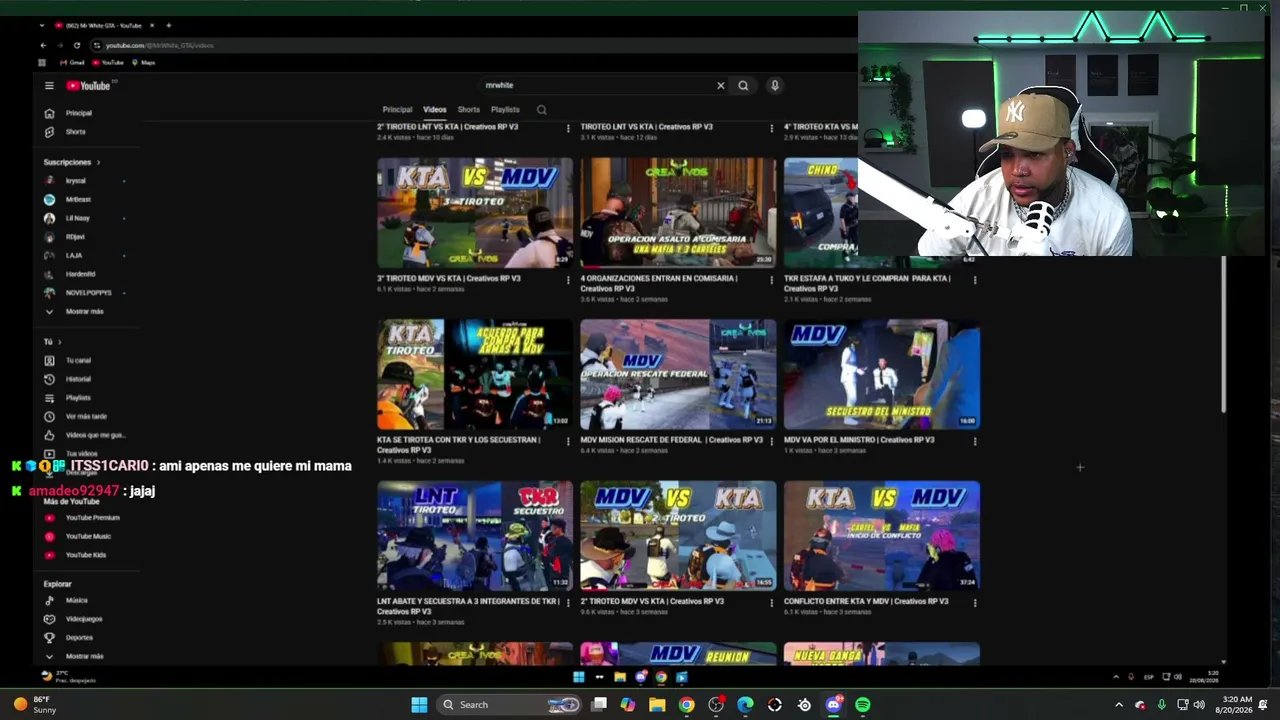Open YouTube Kids from sidebar

[x=86, y=555]
